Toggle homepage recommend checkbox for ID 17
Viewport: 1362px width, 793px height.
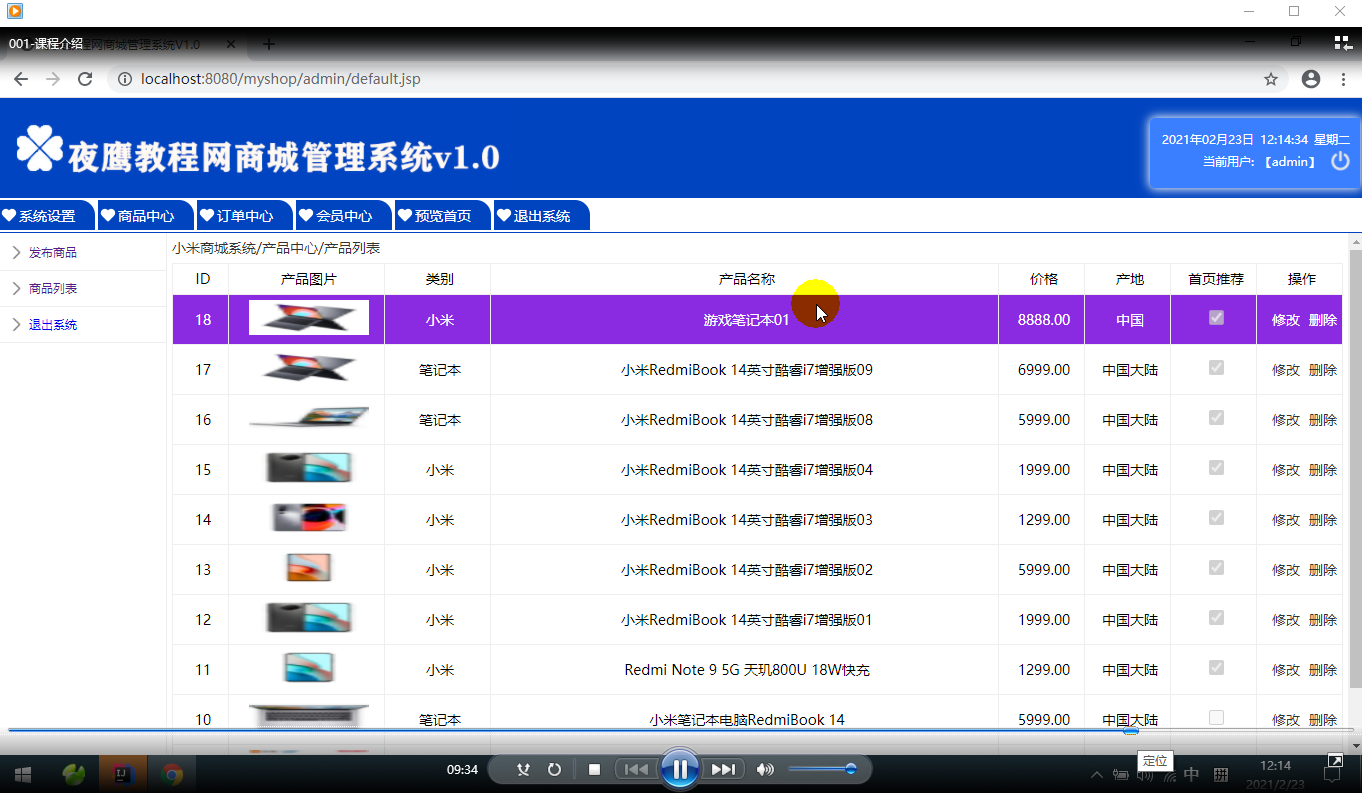pos(1216,368)
